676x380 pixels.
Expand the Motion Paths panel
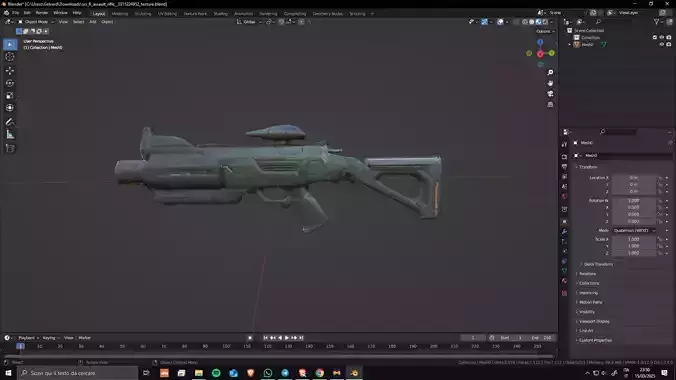(591, 302)
